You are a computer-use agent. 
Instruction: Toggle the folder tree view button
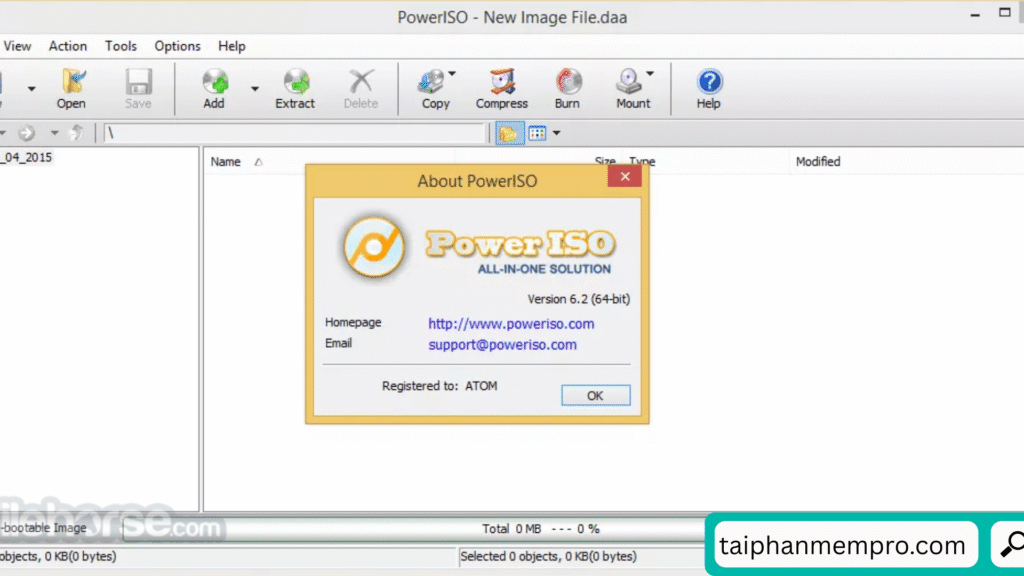pos(509,133)
